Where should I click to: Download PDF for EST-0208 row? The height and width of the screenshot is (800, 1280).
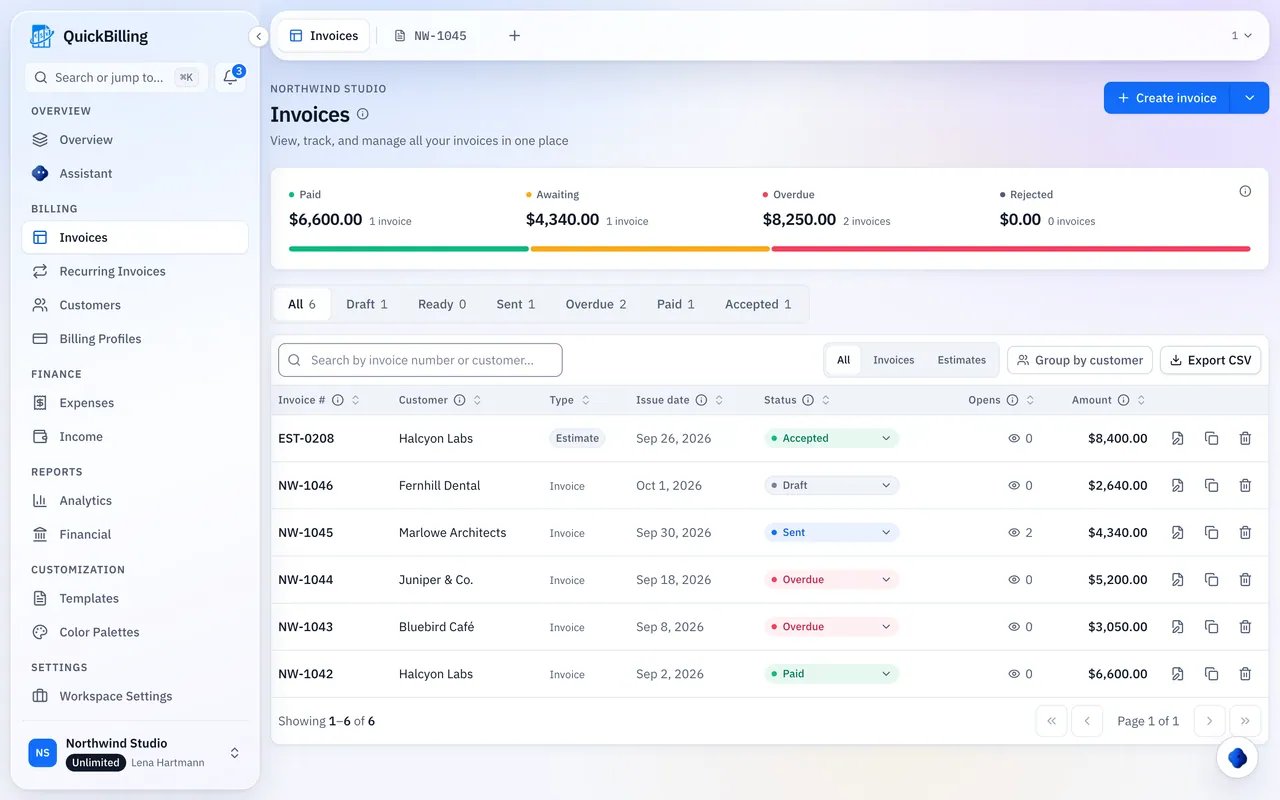point(1177,438)
